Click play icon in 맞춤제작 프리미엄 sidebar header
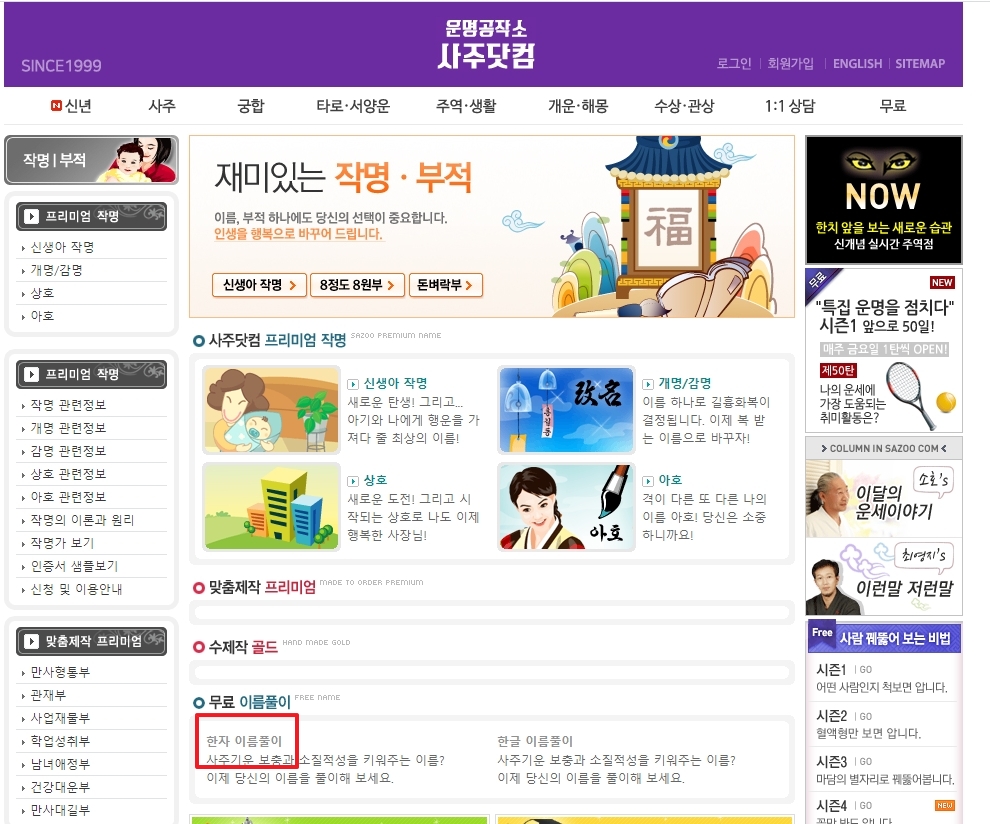Image resolution: width=990 pixels, height=824 pixels. point(32,642)
